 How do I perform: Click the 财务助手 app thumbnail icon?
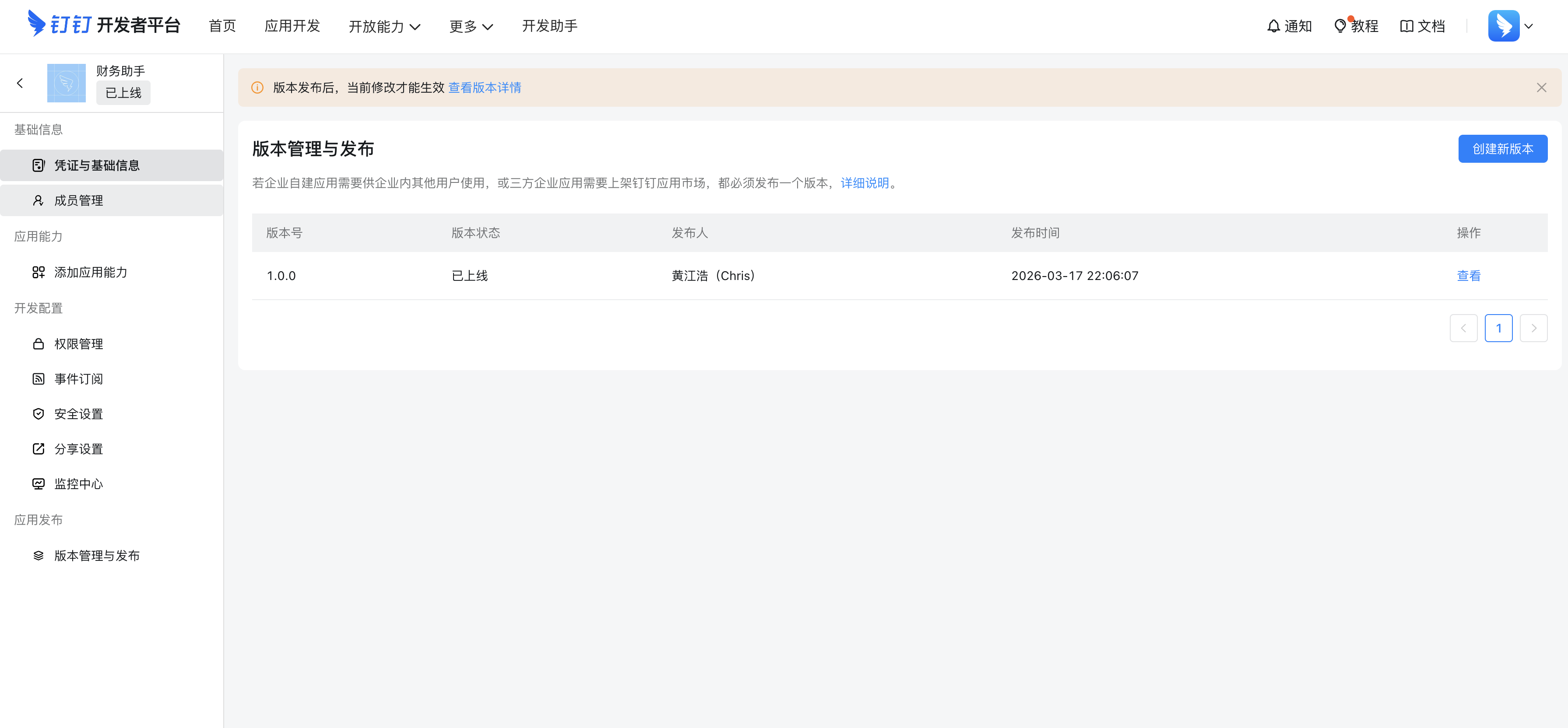point(67,83)
